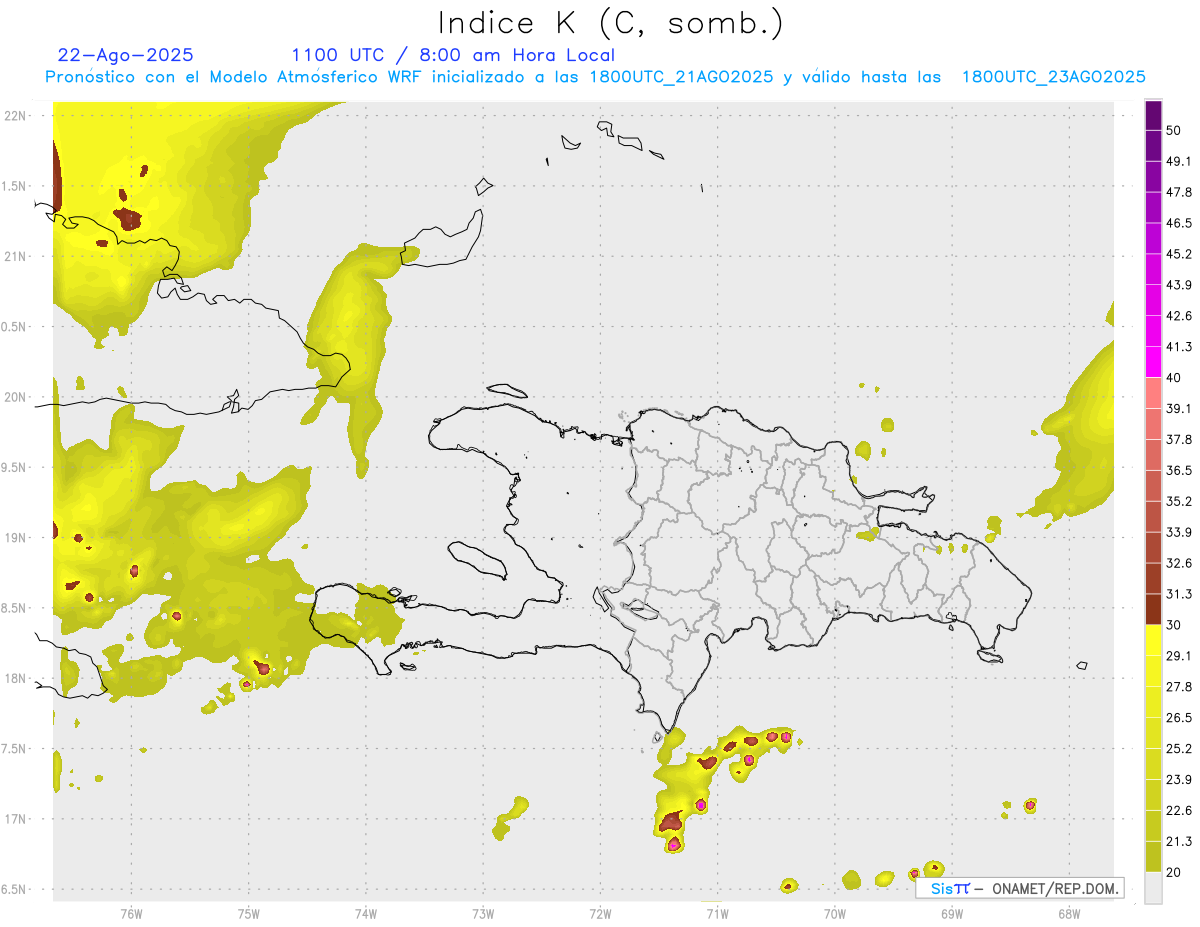Image resolution: width=1200 pixels, height=927 pixels.
Task: Click the color bar value '30'
Action: pyautogui.click(x=1175, y=625)
